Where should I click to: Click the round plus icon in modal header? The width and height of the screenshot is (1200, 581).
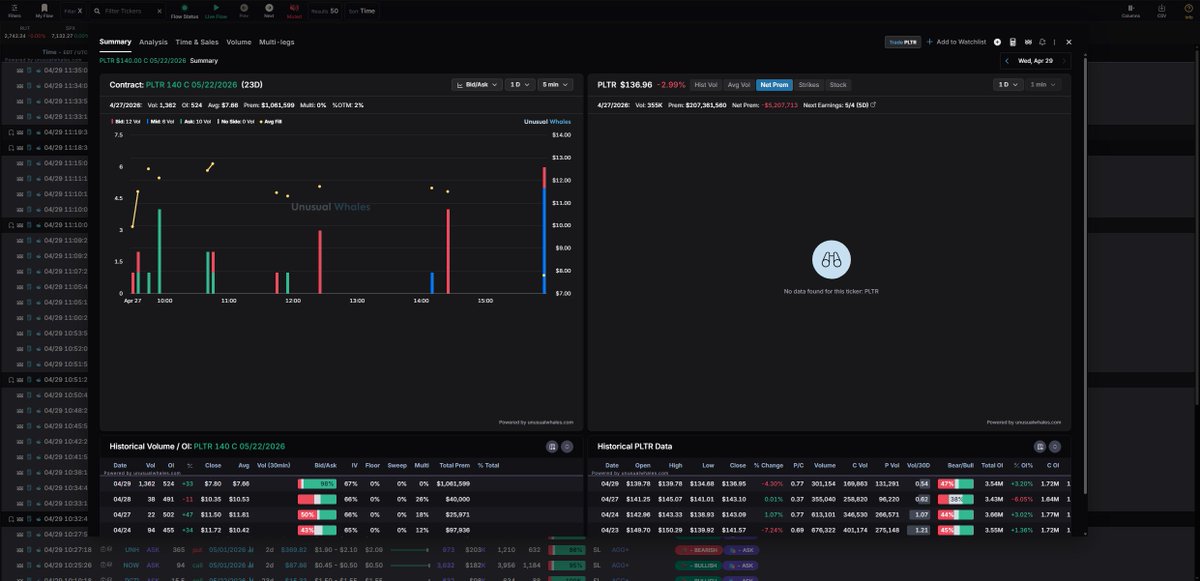click(998, 42)
